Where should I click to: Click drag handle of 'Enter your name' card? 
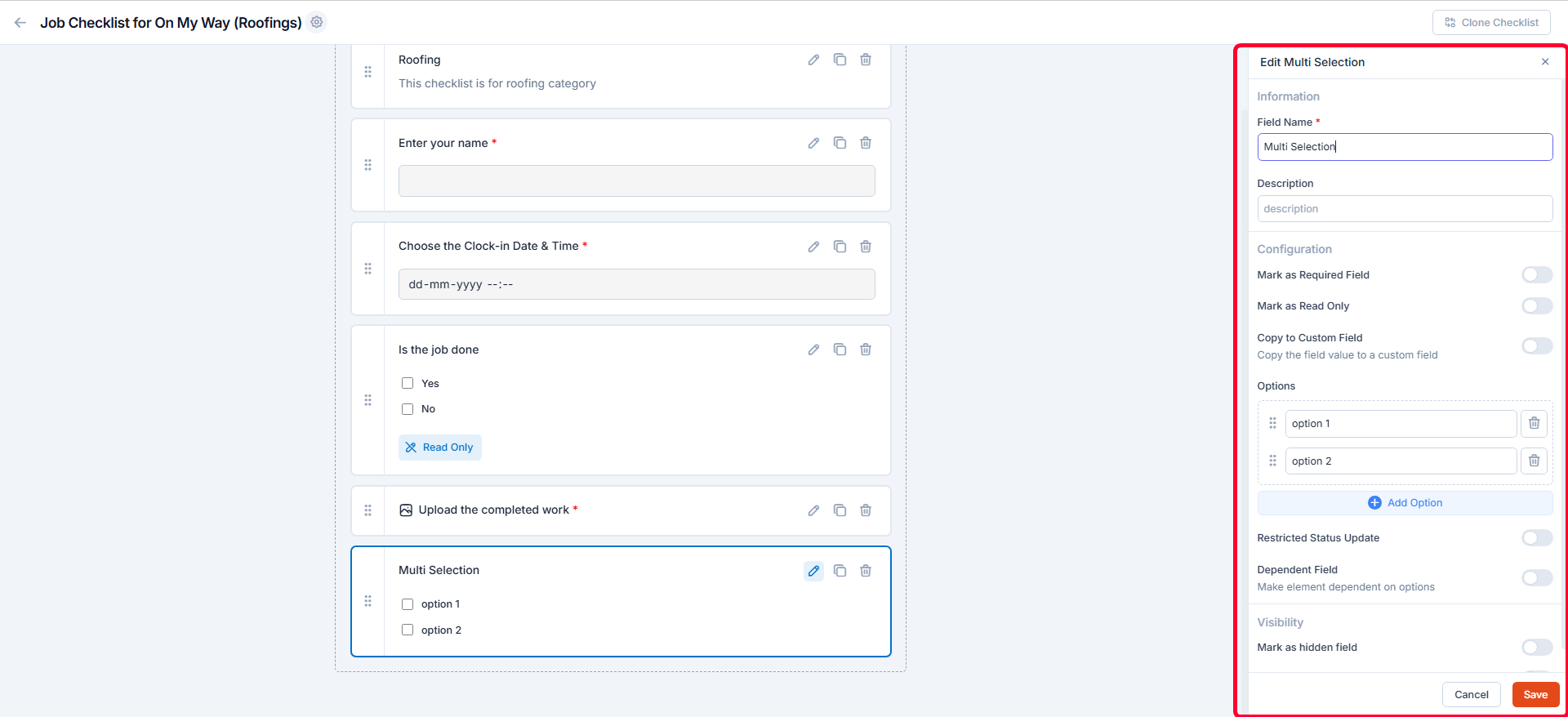(368, 165)
